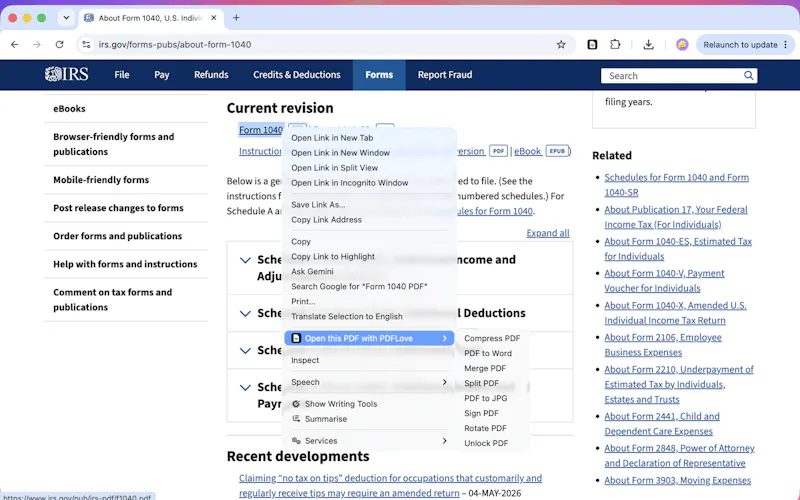Click the PDFLove extension icon in toolbar
Screen dimensions: 800x500
click(x=592, y=44)
